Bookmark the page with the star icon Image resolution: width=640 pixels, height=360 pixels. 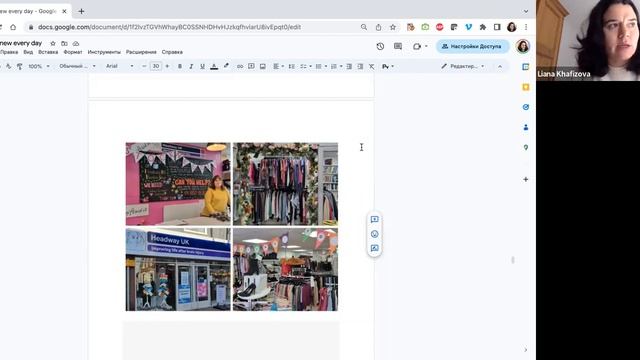click(x=393, y=27)
